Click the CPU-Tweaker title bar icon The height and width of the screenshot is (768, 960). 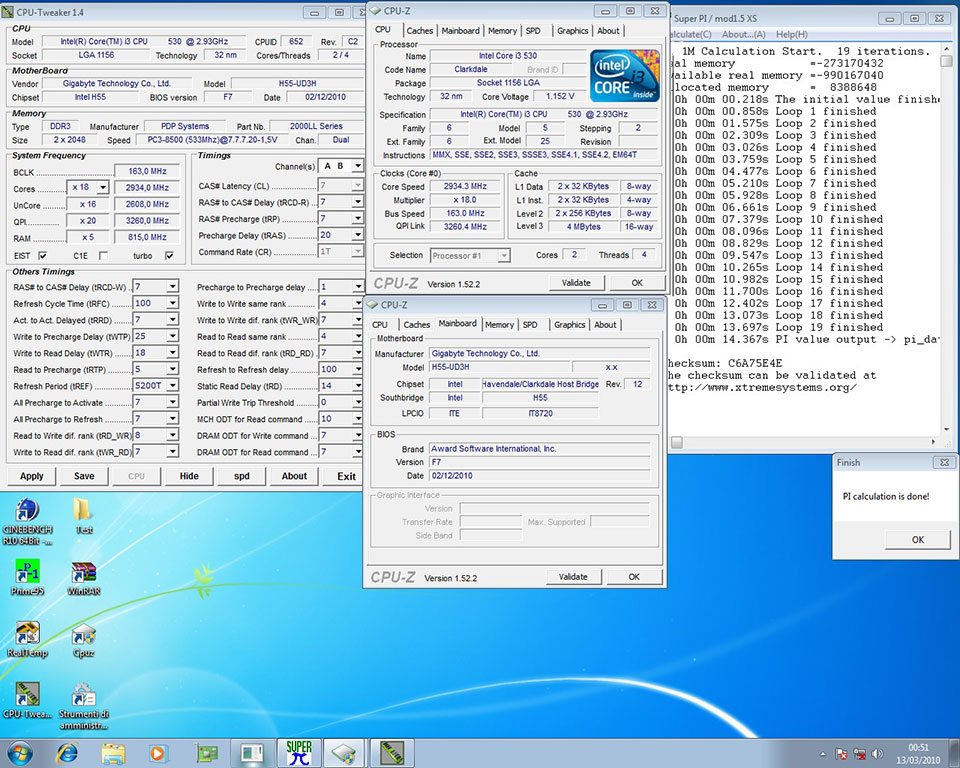[x=8, y=12]
